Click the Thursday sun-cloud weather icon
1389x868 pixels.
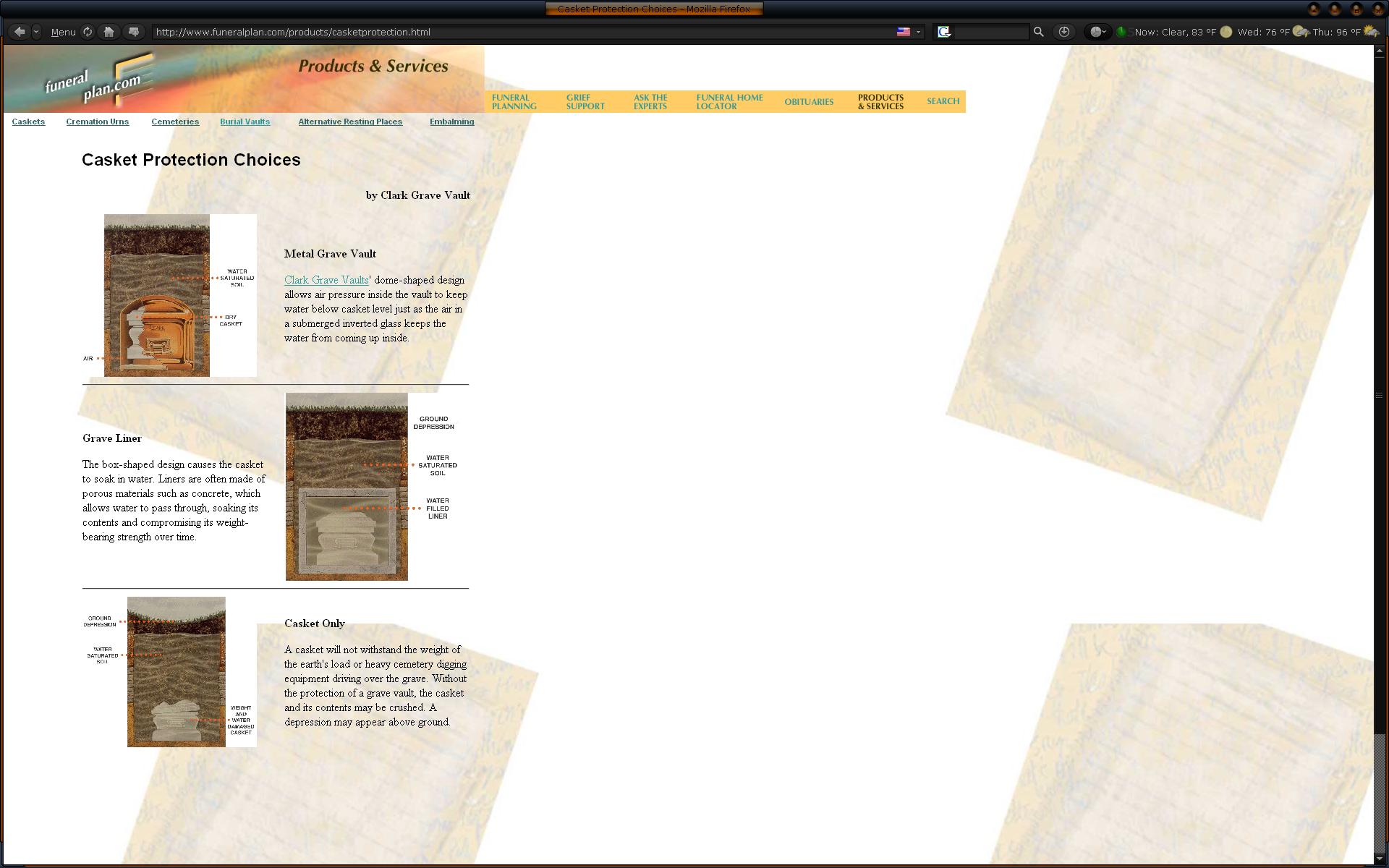[x=1370, y=32]
